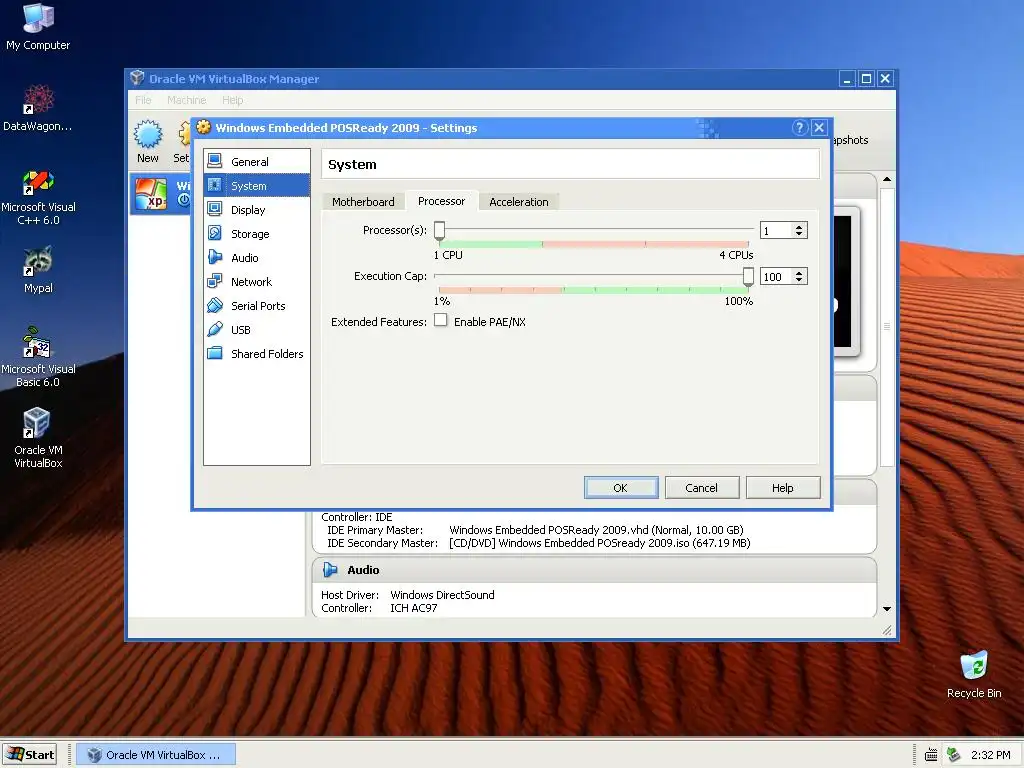The width and height of the screenshot is (1024, 768).
Task: Click the Help button in settings dialog
Action: [782, 488]
